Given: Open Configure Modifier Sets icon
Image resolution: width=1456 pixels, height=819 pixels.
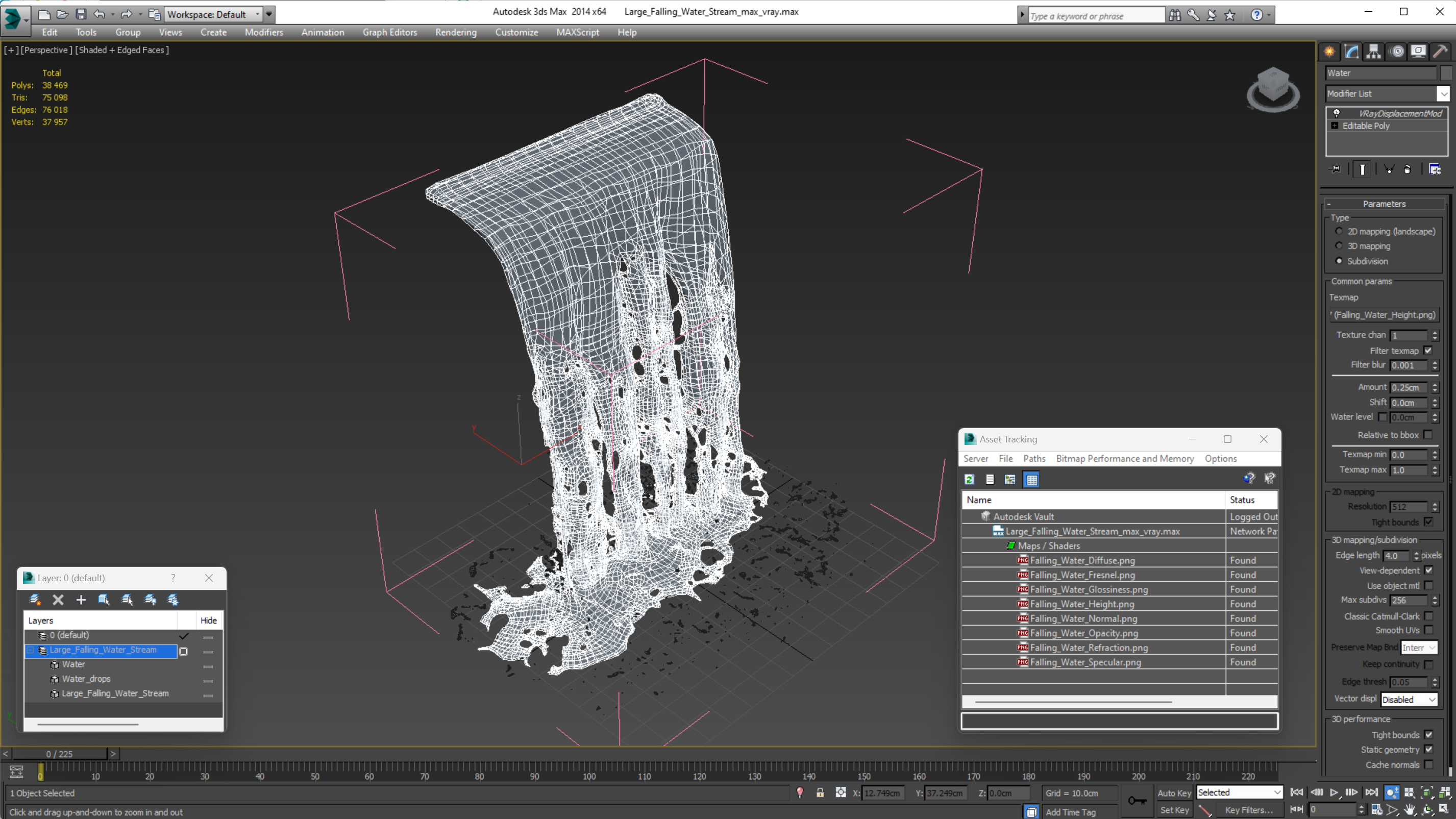Looking at the screenshot, I should click(x=1435, y=169).
